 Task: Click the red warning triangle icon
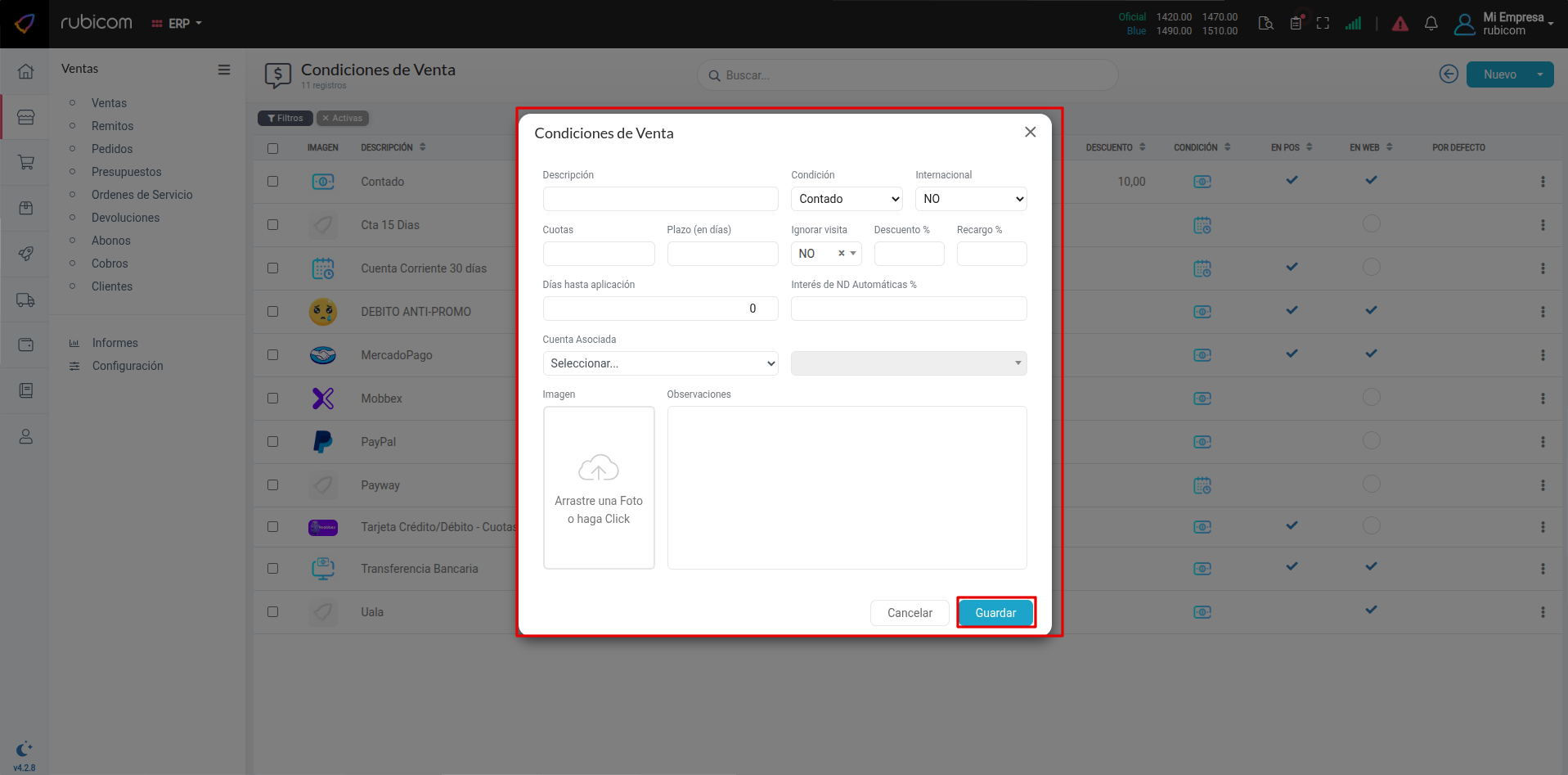point(1400,24)
